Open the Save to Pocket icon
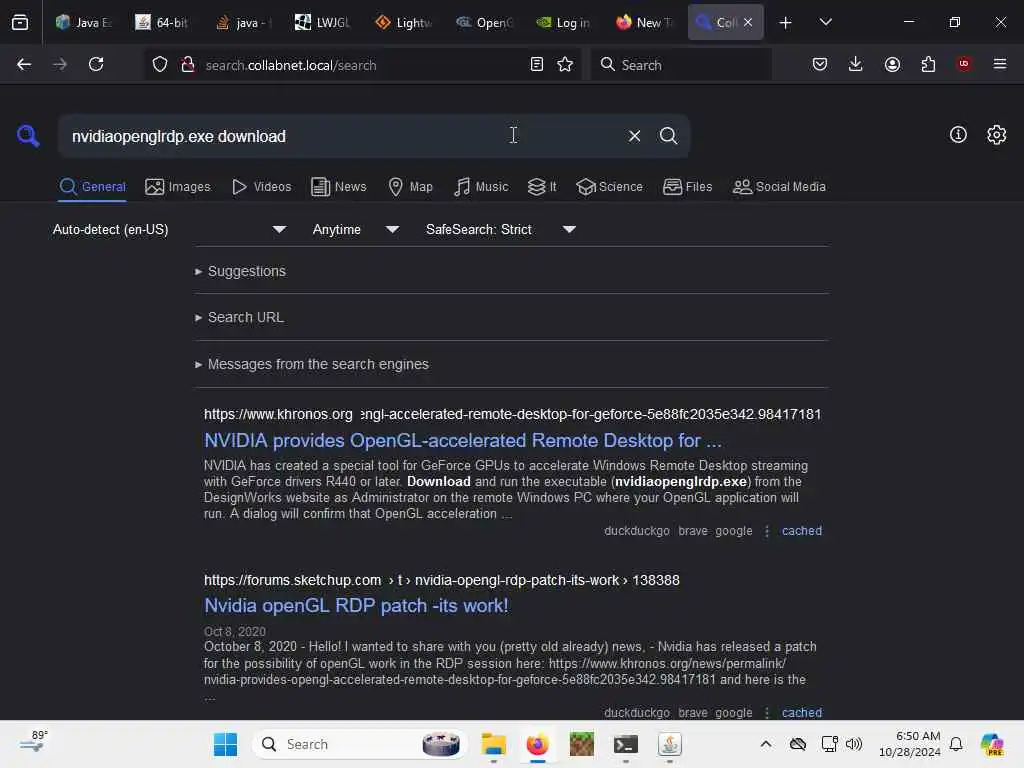 coord(820,64)
